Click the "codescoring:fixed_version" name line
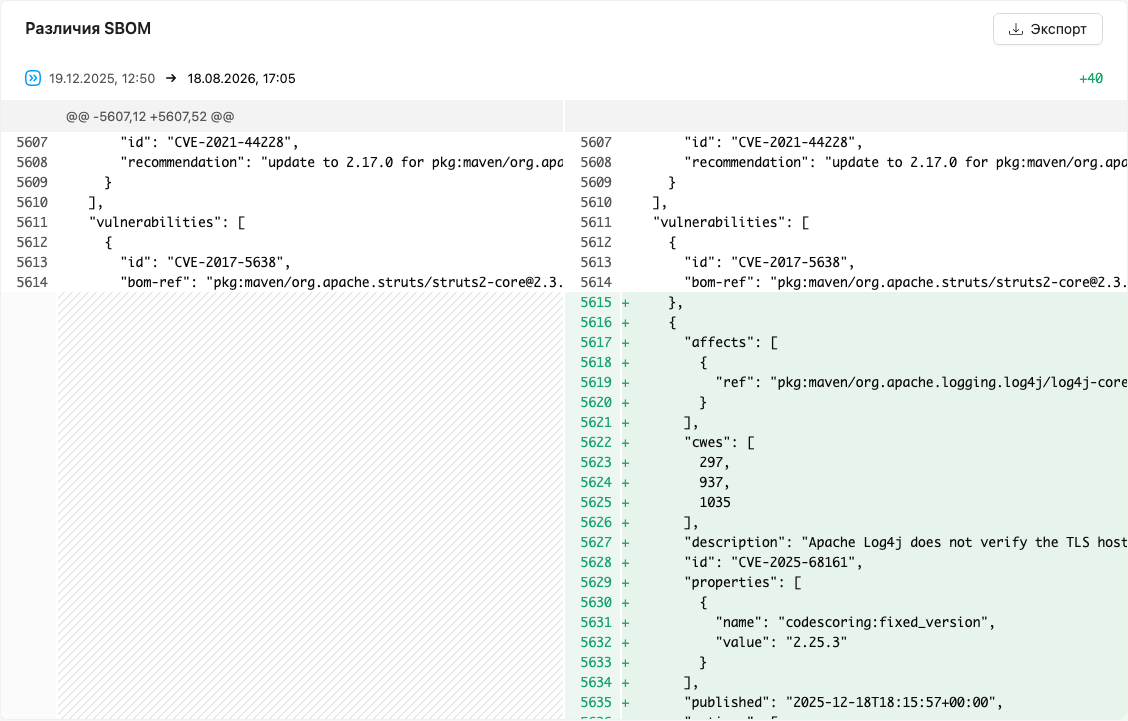Screen dimensions: 1128x721 click(855, 622)
